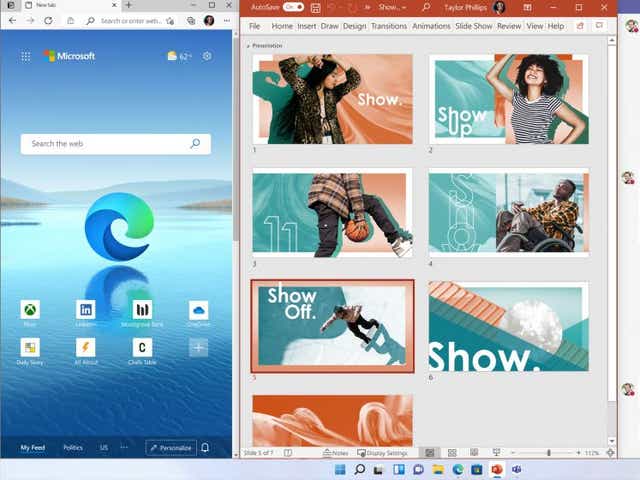
Task: Click the Share icon in ribbon
Action: pos(580,26)
